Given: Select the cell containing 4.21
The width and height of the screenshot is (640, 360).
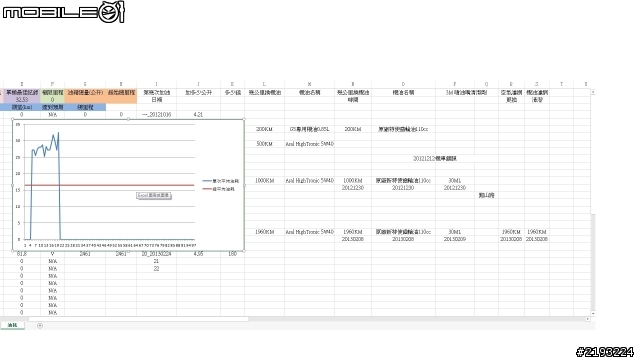Looking at the screenshot, I should tap(198, 115).
